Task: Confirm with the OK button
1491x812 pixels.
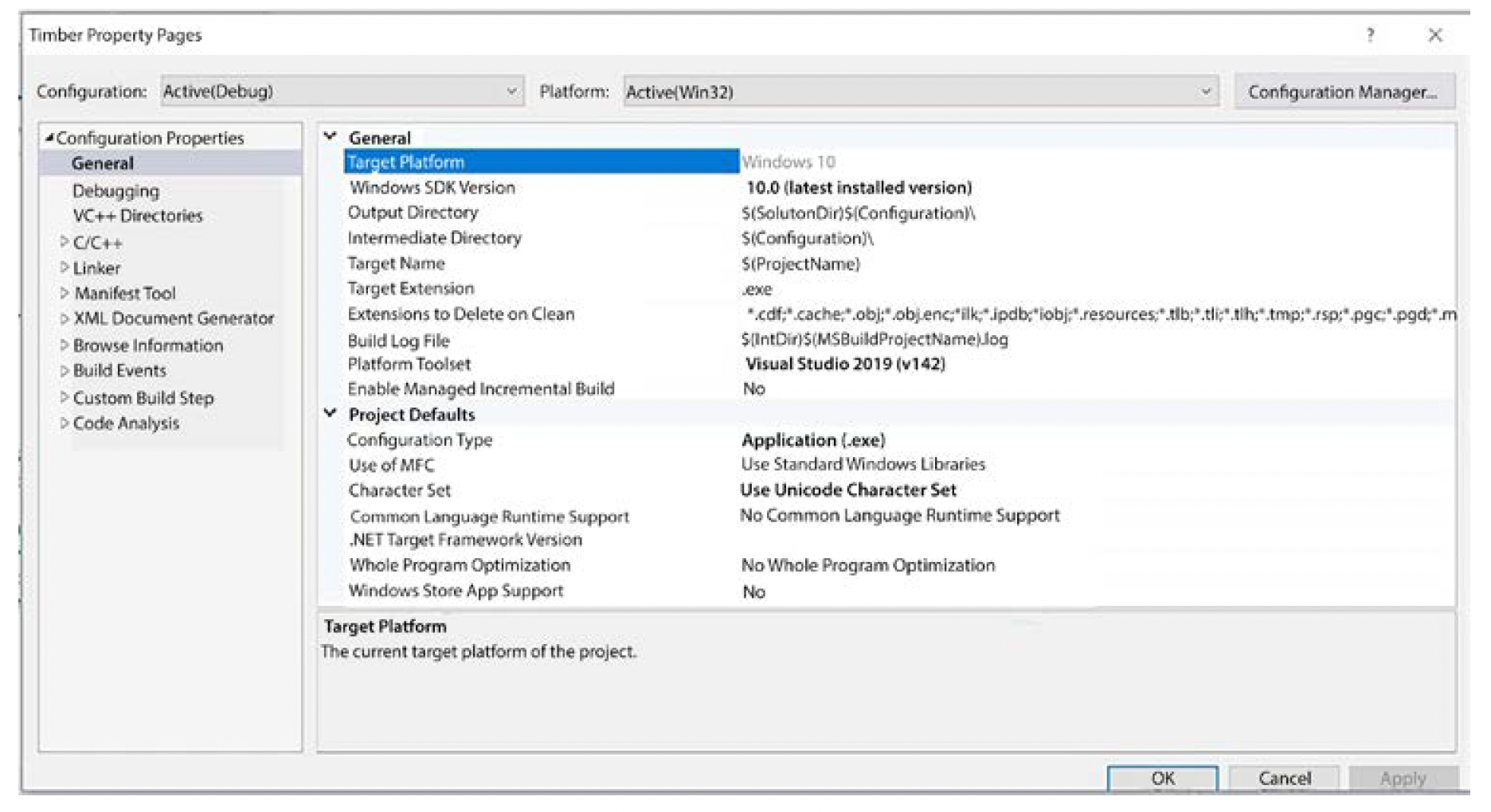Action: pyautogui.click(x=1163, y=779)
